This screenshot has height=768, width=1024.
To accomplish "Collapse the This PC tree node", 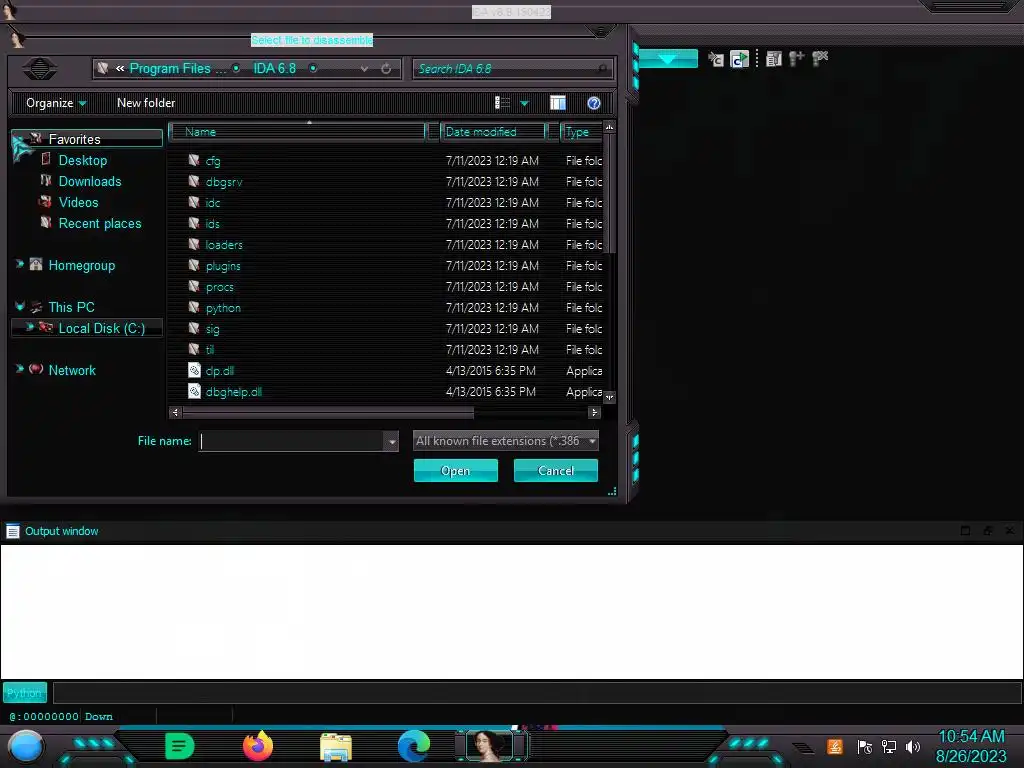I will click(20, 306).
